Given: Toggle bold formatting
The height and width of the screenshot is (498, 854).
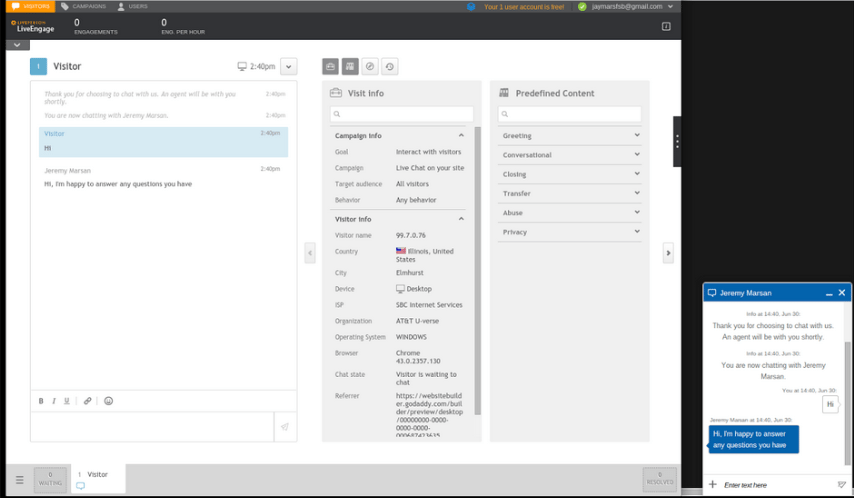Looking at the screenshot, I should [x=41, y=401].
